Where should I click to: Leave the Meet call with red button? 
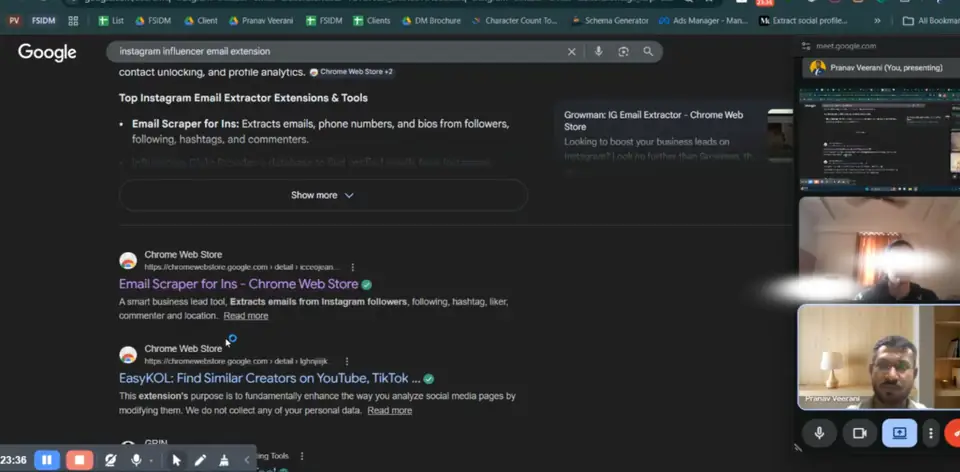click(953, 433)
